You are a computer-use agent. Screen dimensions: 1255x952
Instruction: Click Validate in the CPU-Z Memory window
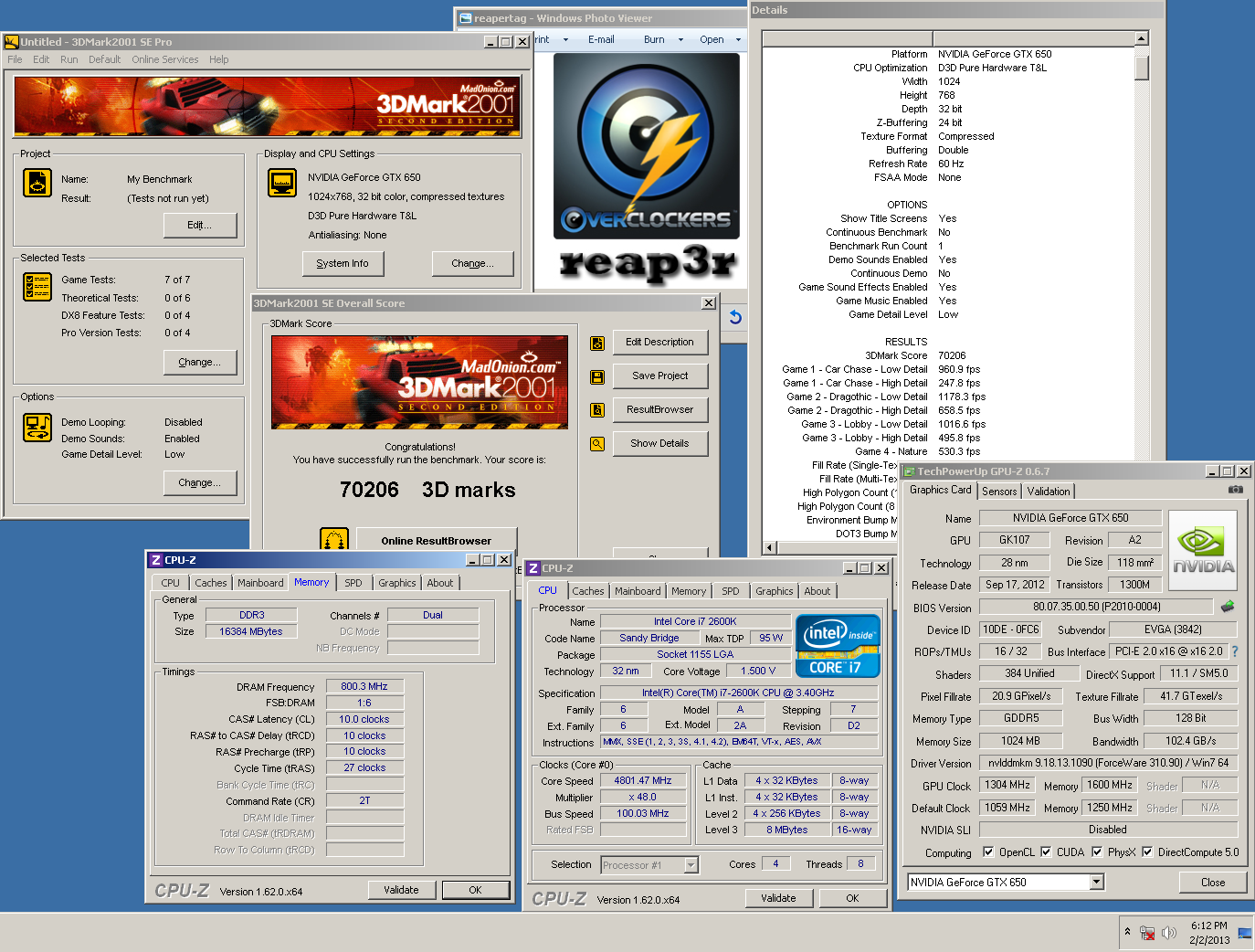(x=401, y=891)
